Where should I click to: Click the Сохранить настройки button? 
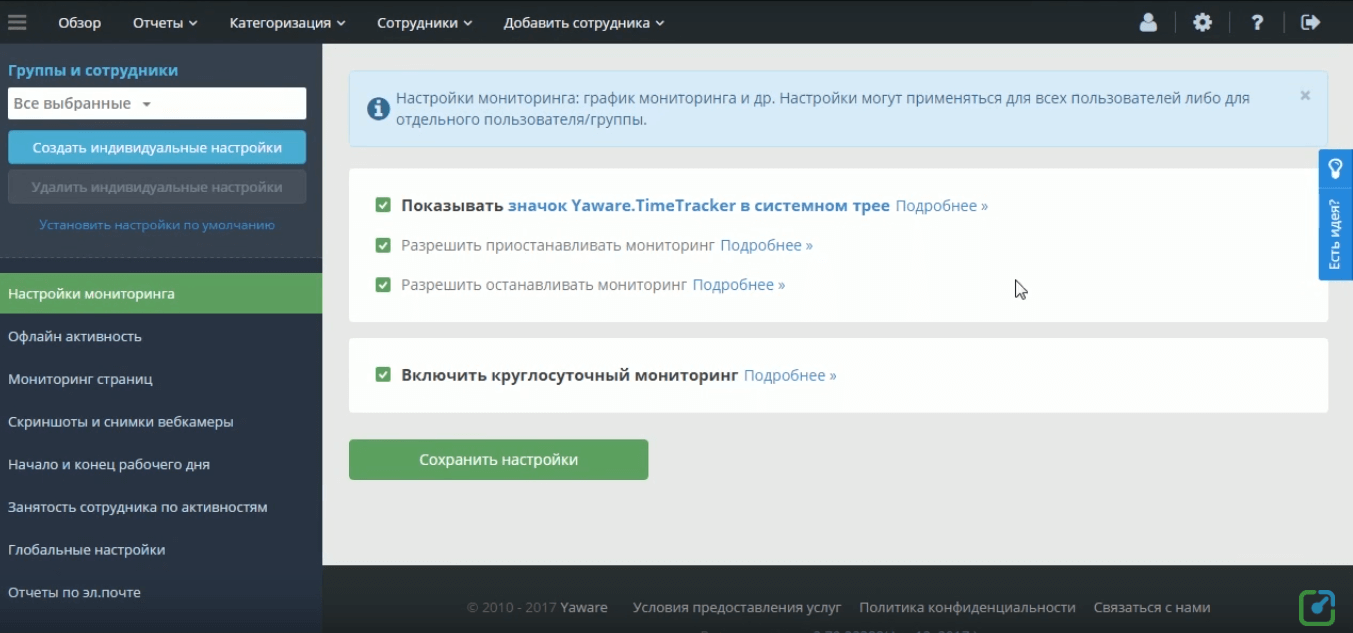coord(498,460)
